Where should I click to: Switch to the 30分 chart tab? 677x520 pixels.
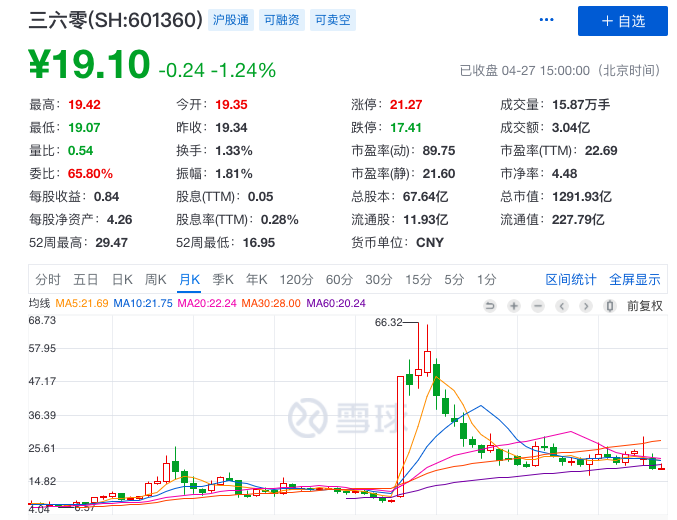[379, 279]
